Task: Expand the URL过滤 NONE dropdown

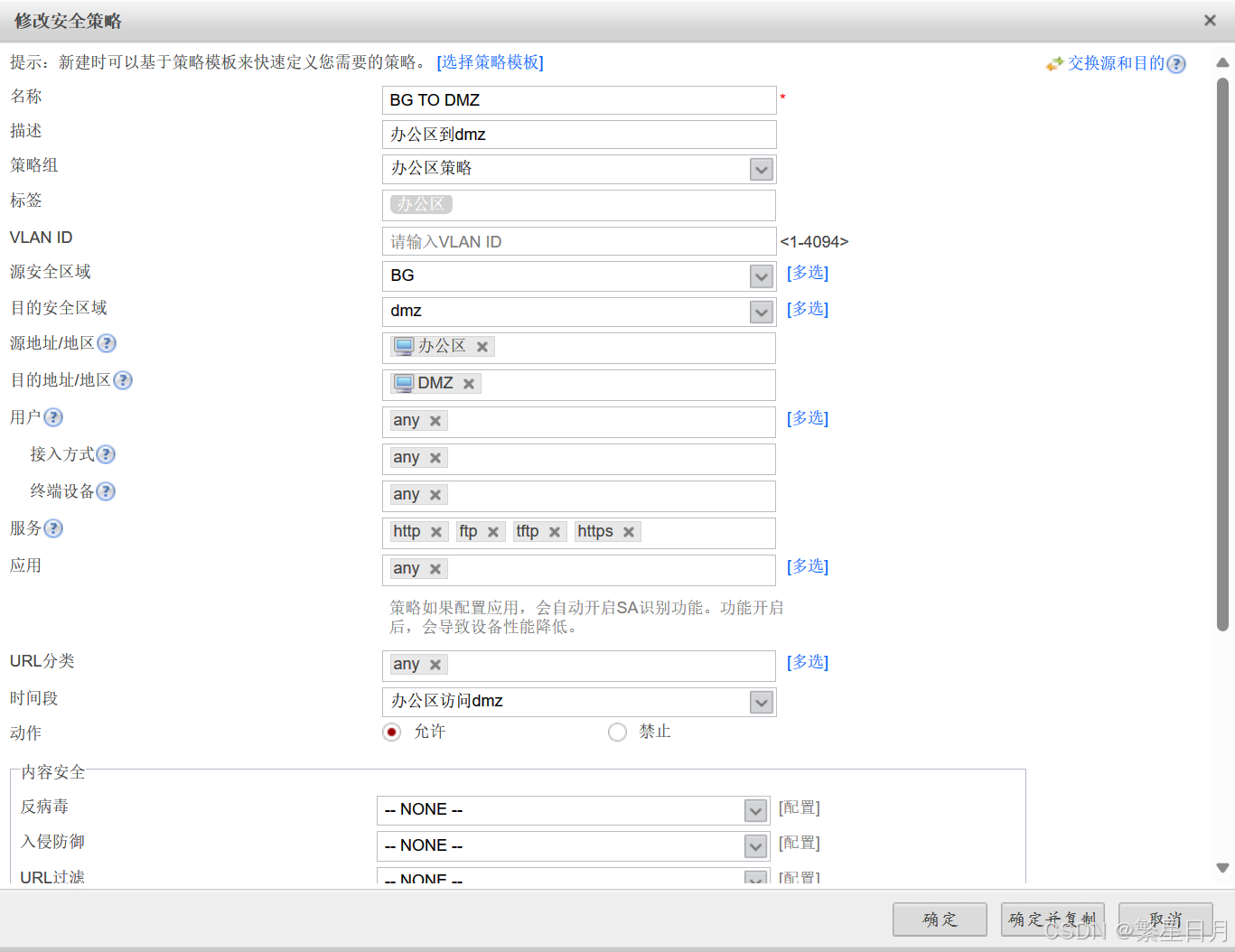Action: [756, 878]
